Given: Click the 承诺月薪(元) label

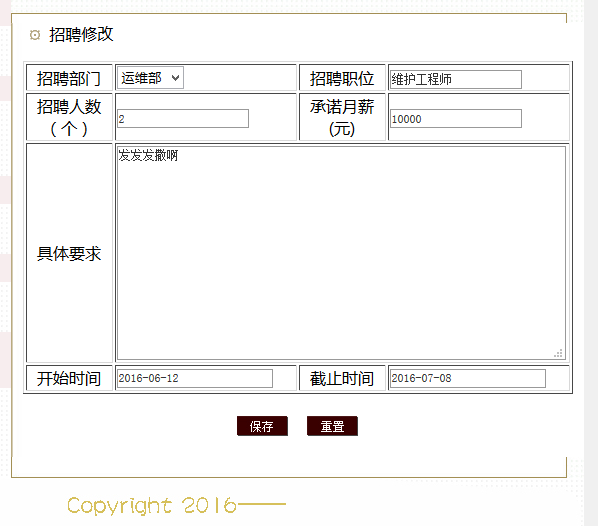Looking at the screenshot, I should pos(342,117).
